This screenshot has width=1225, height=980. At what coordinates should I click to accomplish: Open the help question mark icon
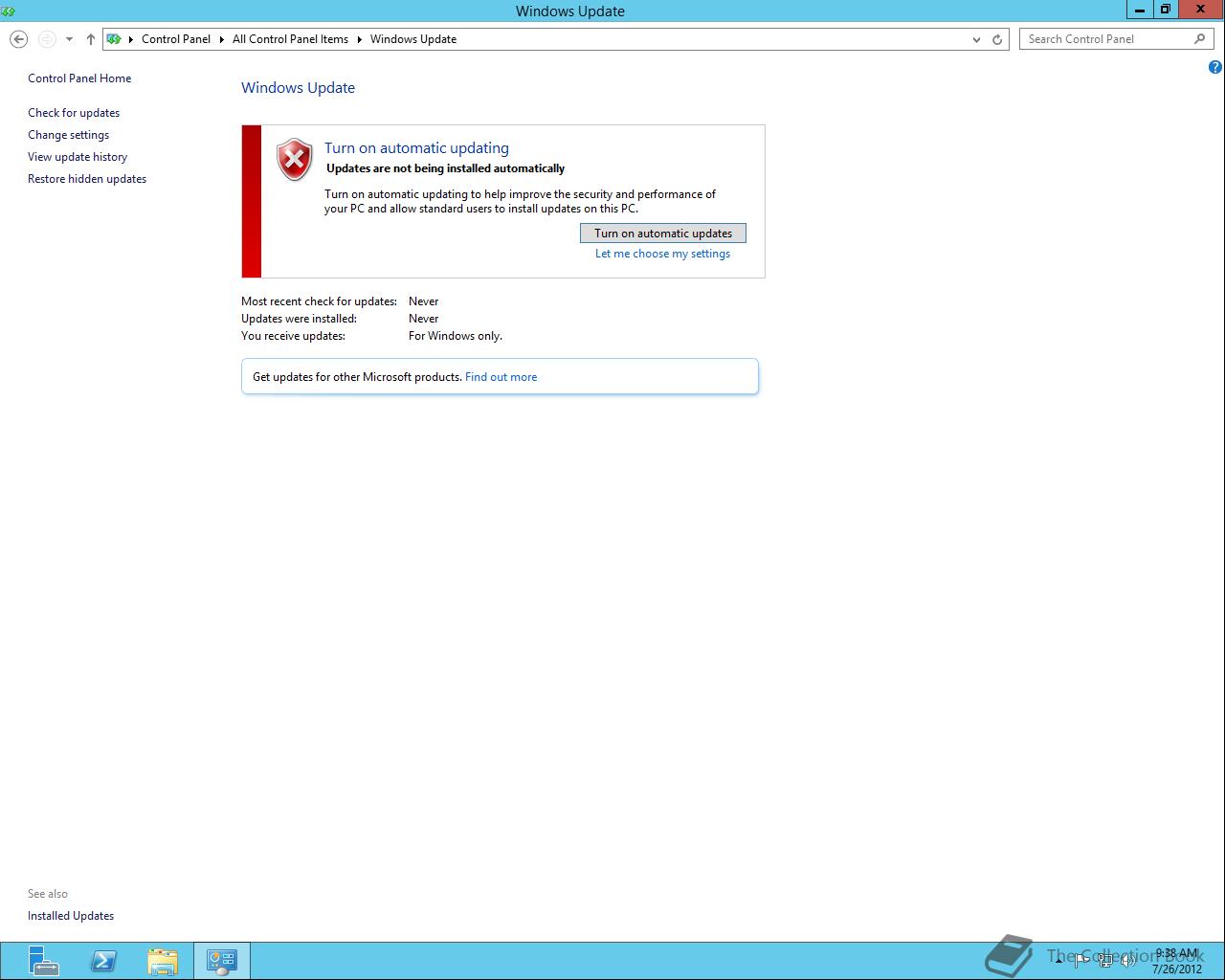[1215, 67]
